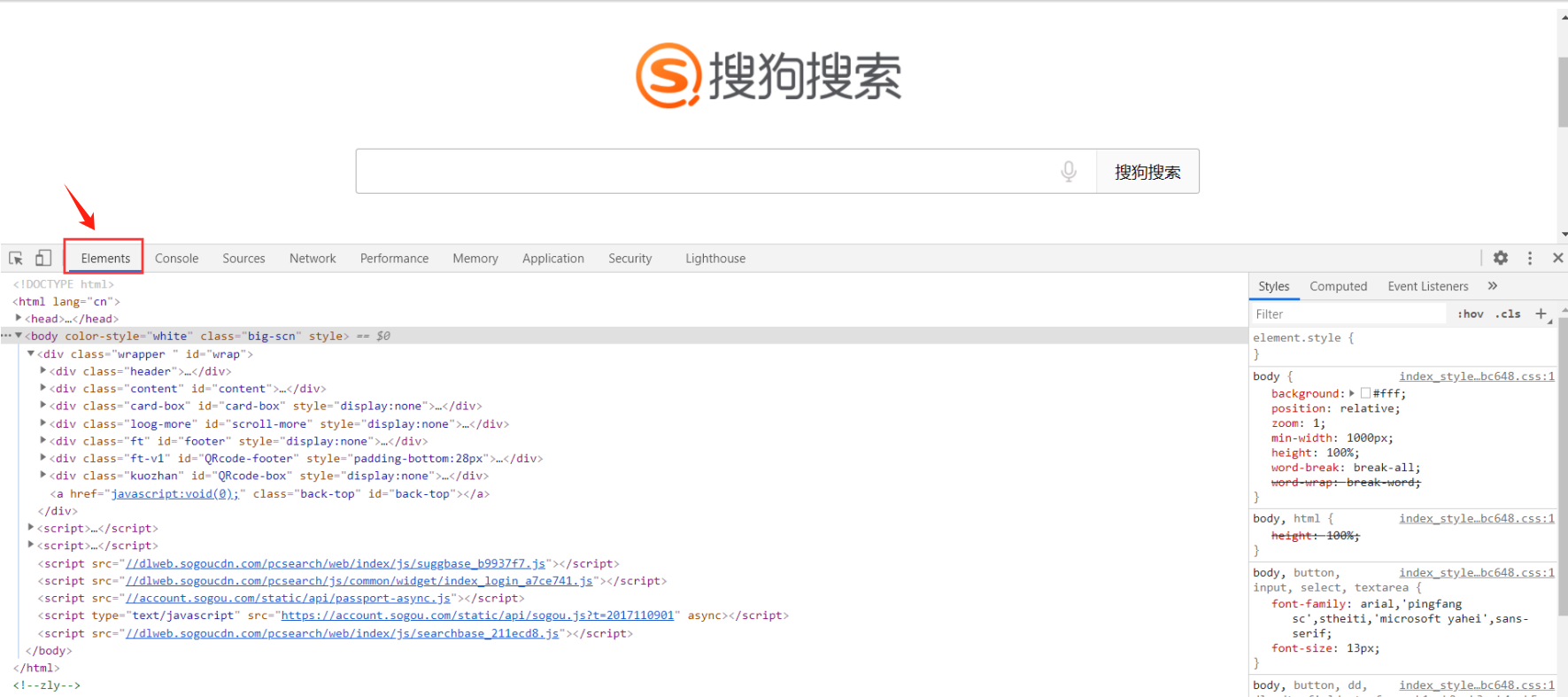
Task: Open index_style css link for body, html rule
Action: (x=1477, y=519)
